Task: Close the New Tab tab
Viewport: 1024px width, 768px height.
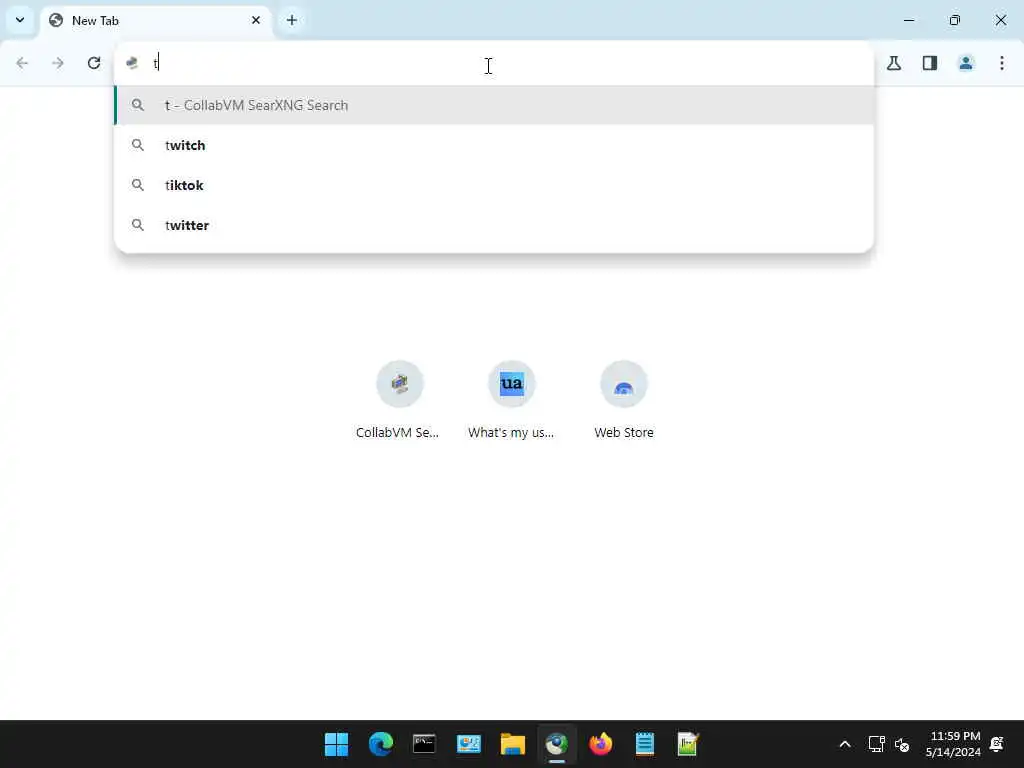Action: (256, 20)
